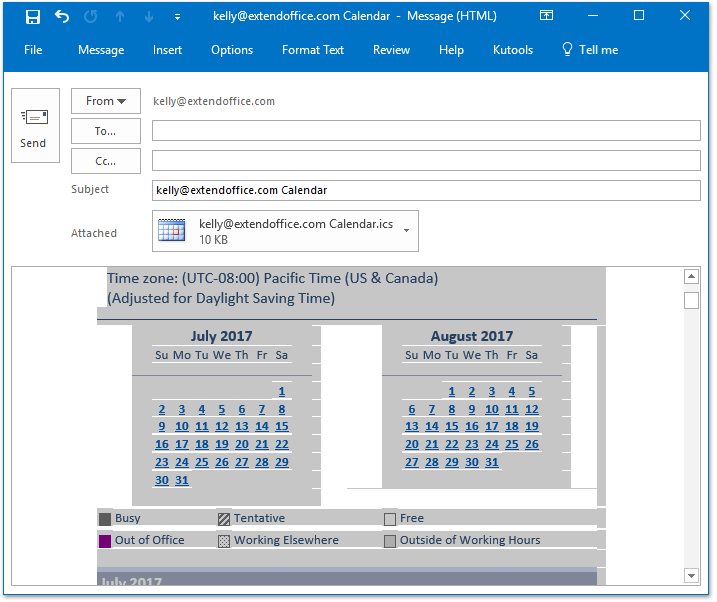717x602 pixels.
Task: Click the Working Elsewhere dotted swatch
Action: point(224,541)
